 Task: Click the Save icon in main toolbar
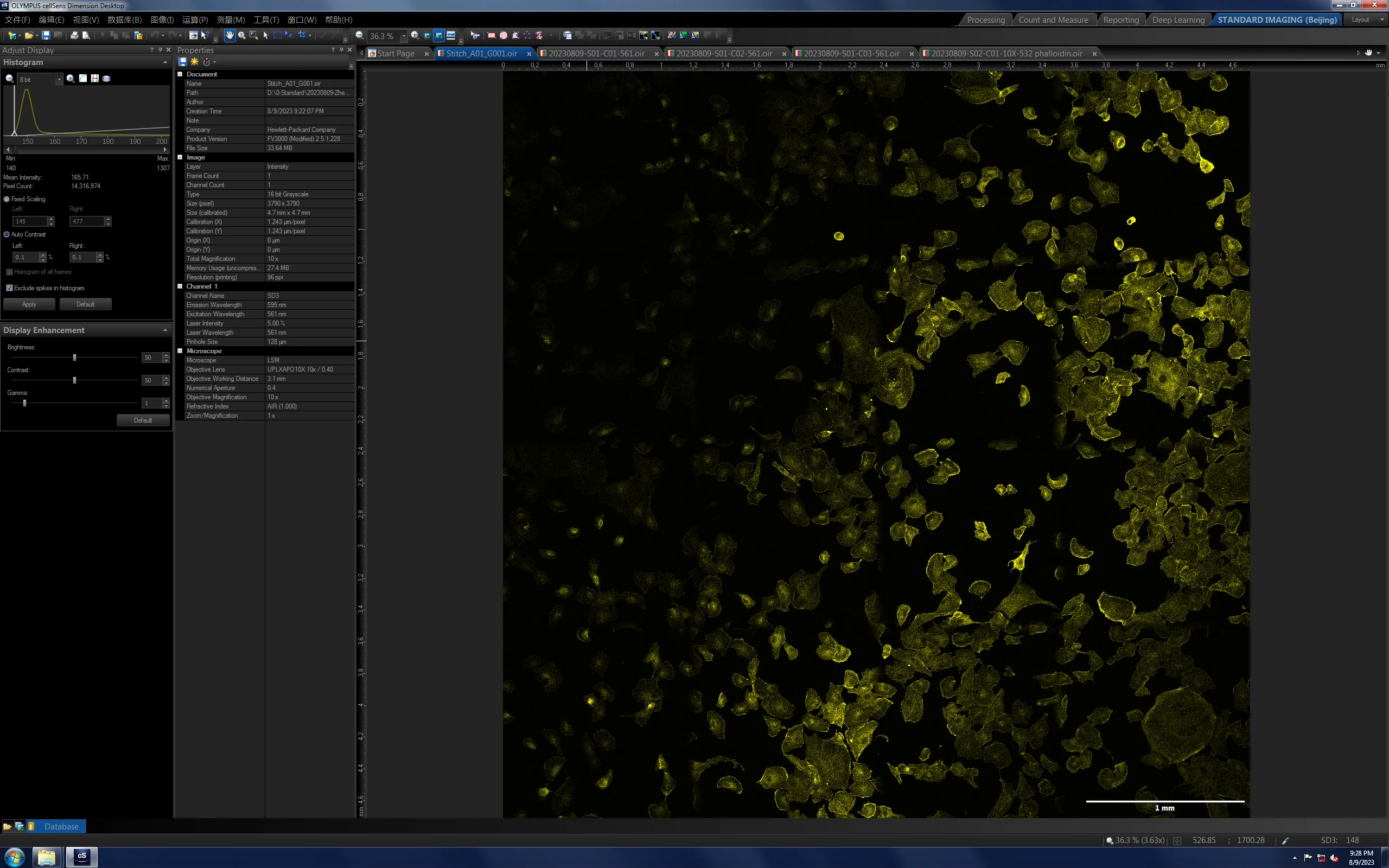46,36
